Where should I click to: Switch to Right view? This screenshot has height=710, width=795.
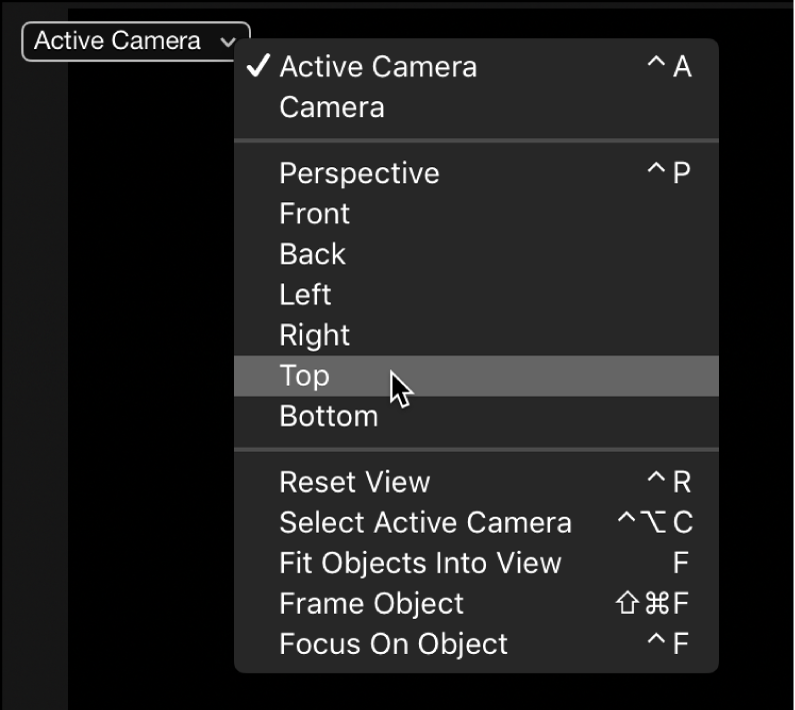point(315,335)
